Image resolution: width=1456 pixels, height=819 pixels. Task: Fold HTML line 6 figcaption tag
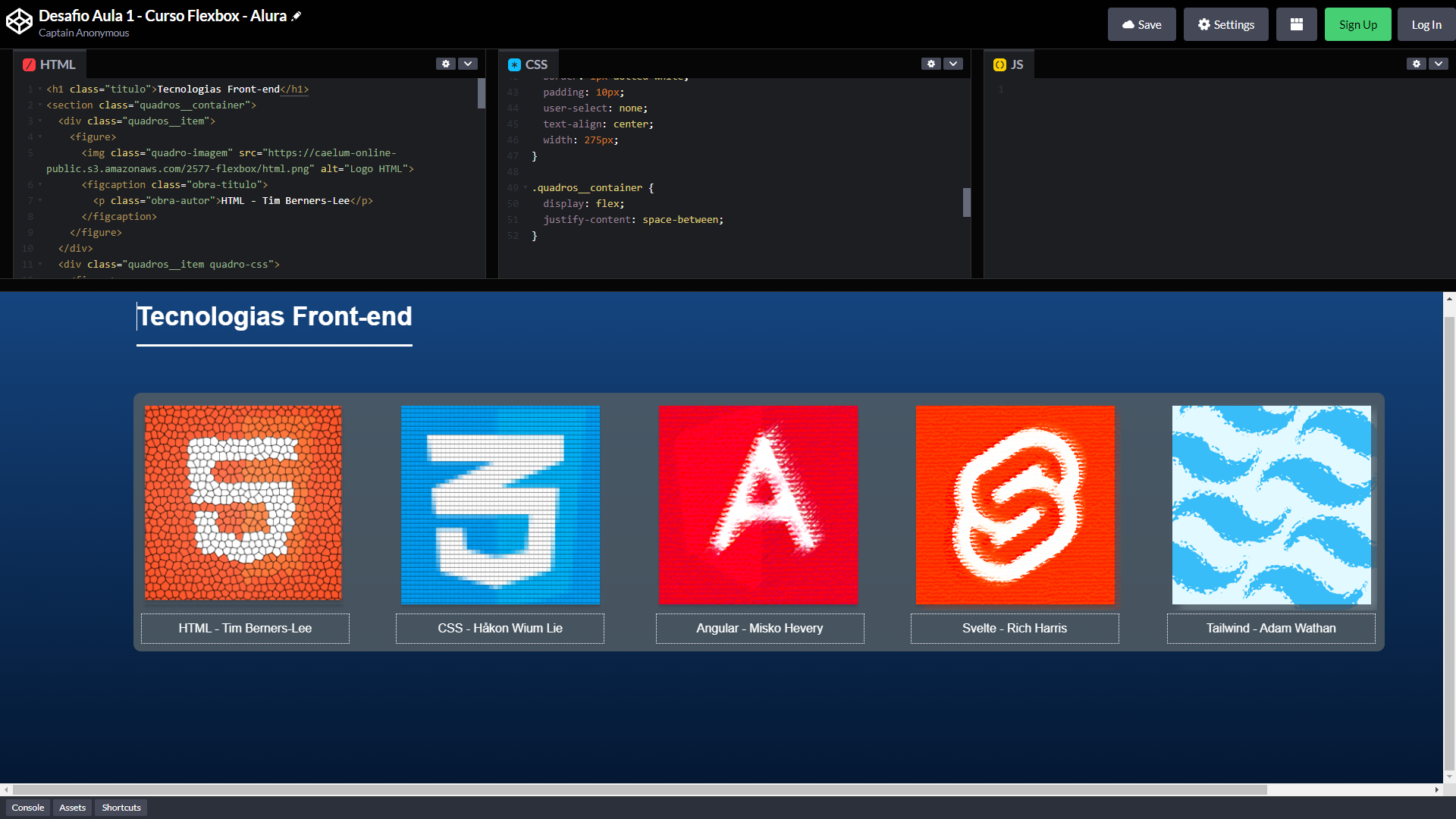(40, 185)
